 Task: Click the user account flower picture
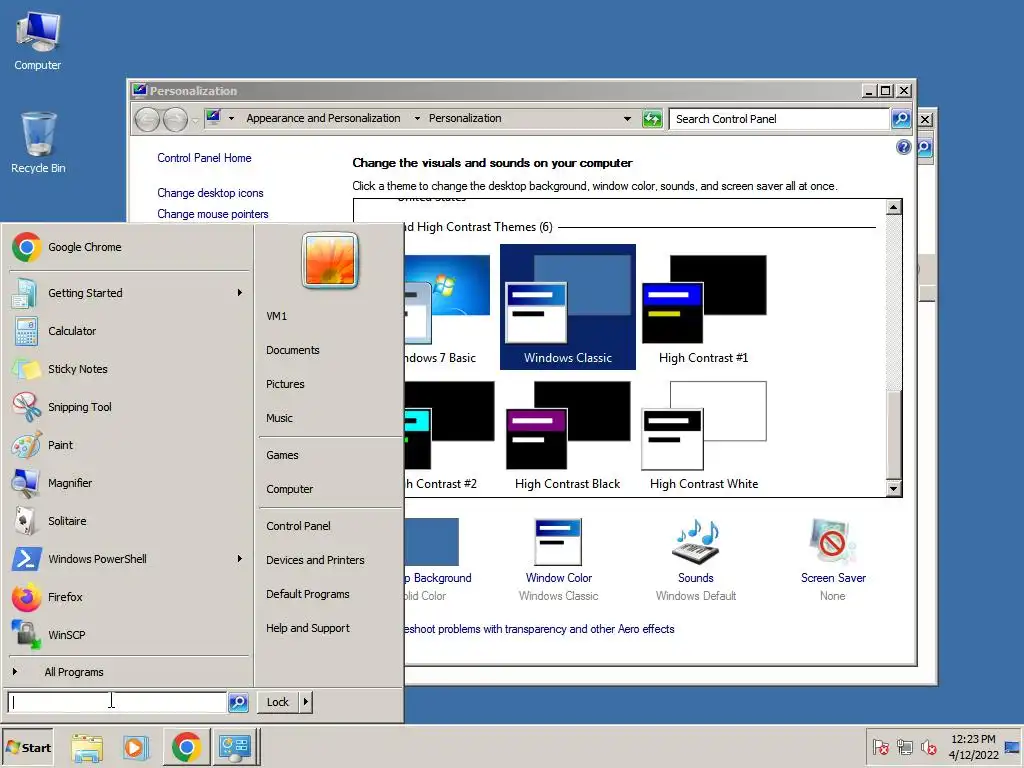tap(330, 260)
